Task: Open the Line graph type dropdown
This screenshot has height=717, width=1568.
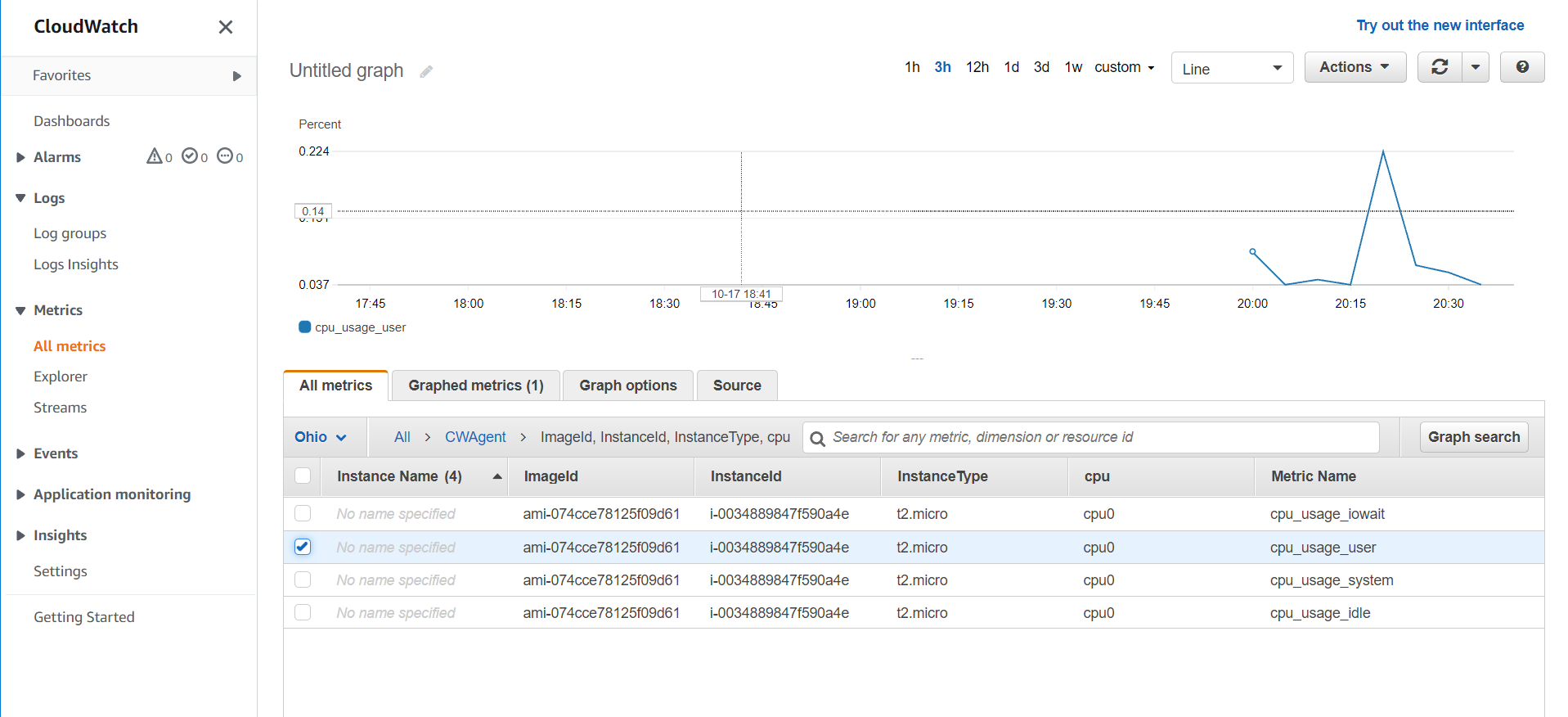Action: click(x=1232, y=68)
